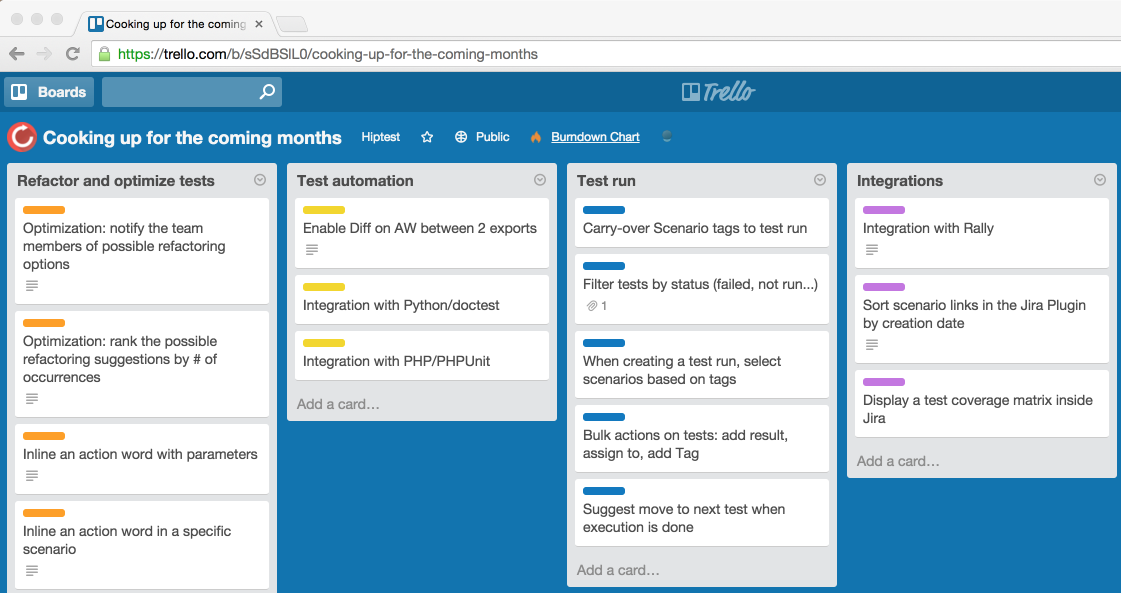Viewport: 1121px width, 593px height.
Task: Click description icon on 'Enable Diff on AW' card
Action: [x=312, y=250]
